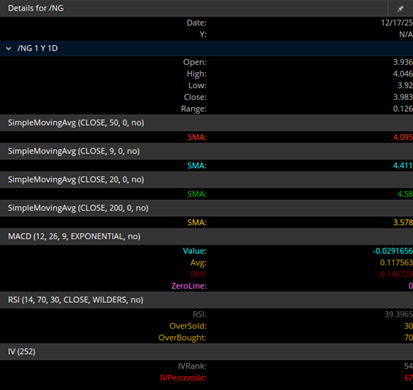
Task: Click the IVPercentile: label
Action: tap(183, 377)
